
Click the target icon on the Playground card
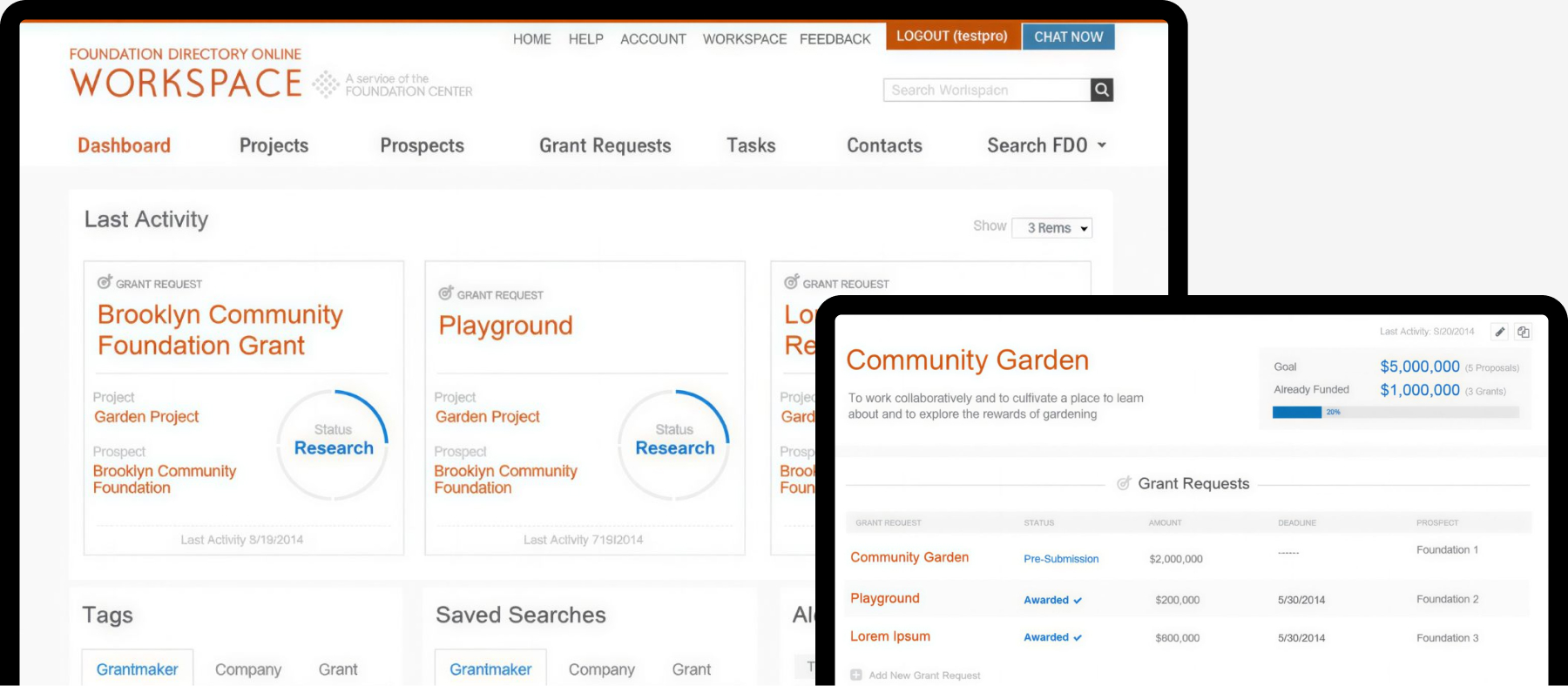coord(446,293)
